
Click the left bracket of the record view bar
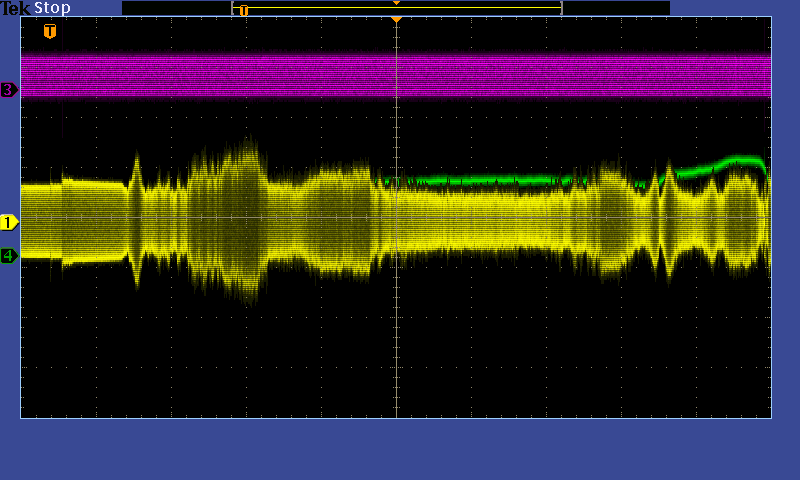(x=233, y=8)
